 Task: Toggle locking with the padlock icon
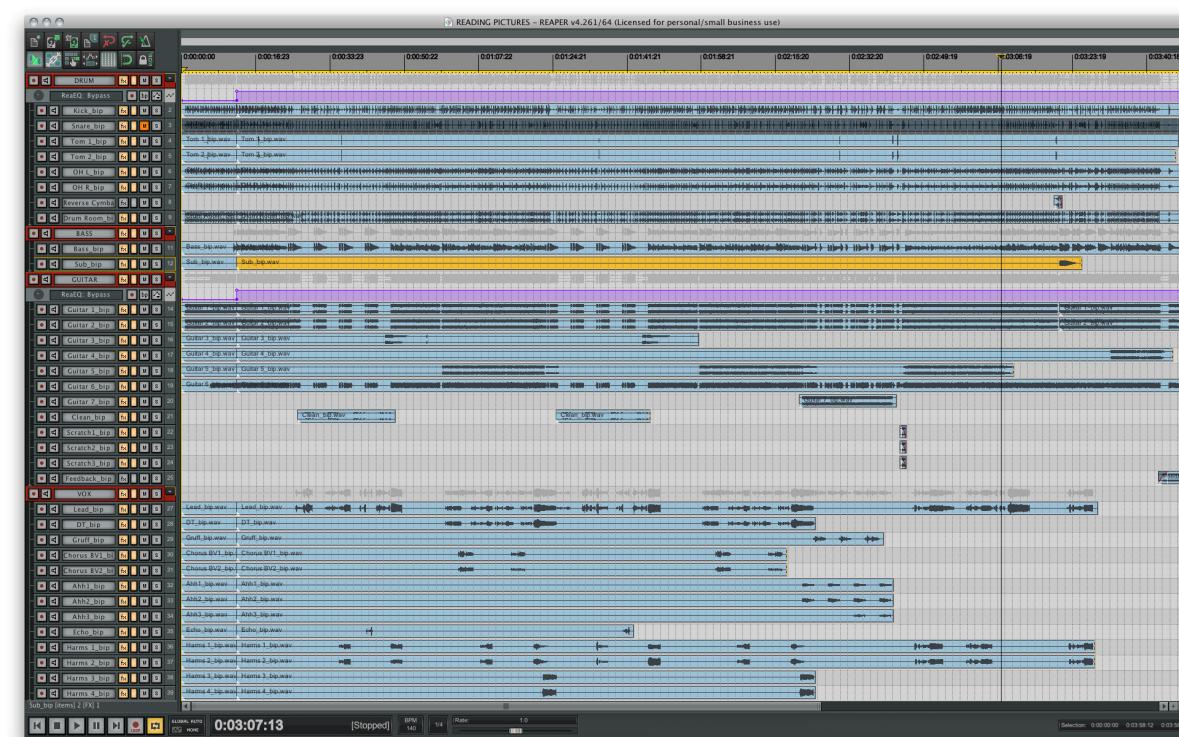143,59
